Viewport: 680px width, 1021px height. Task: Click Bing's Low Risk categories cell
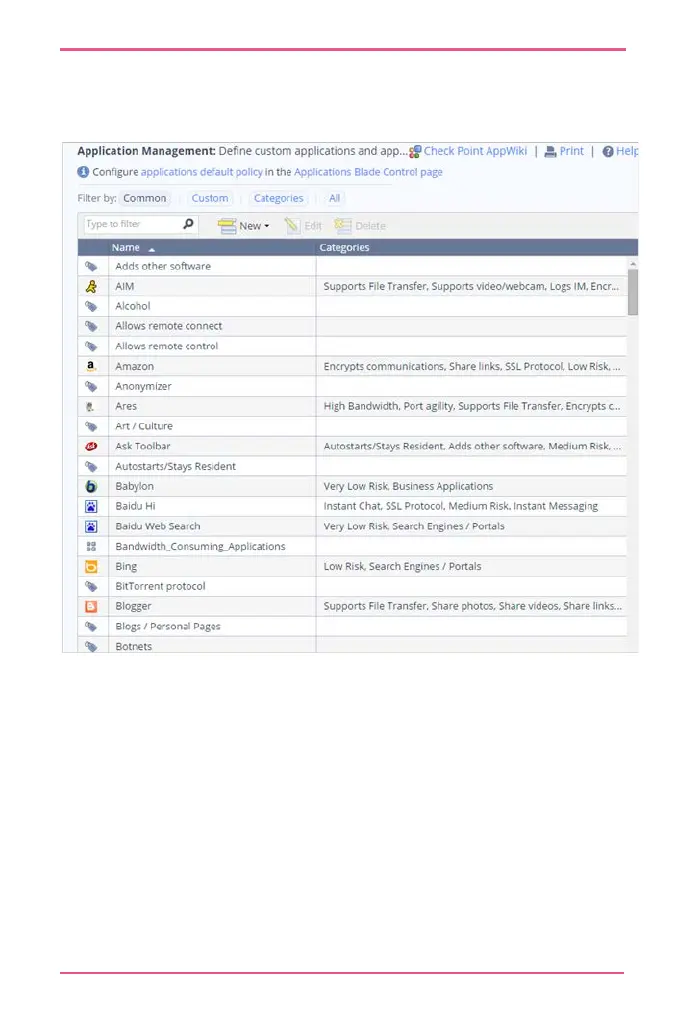pyautogui.click(x=472, y=566)
